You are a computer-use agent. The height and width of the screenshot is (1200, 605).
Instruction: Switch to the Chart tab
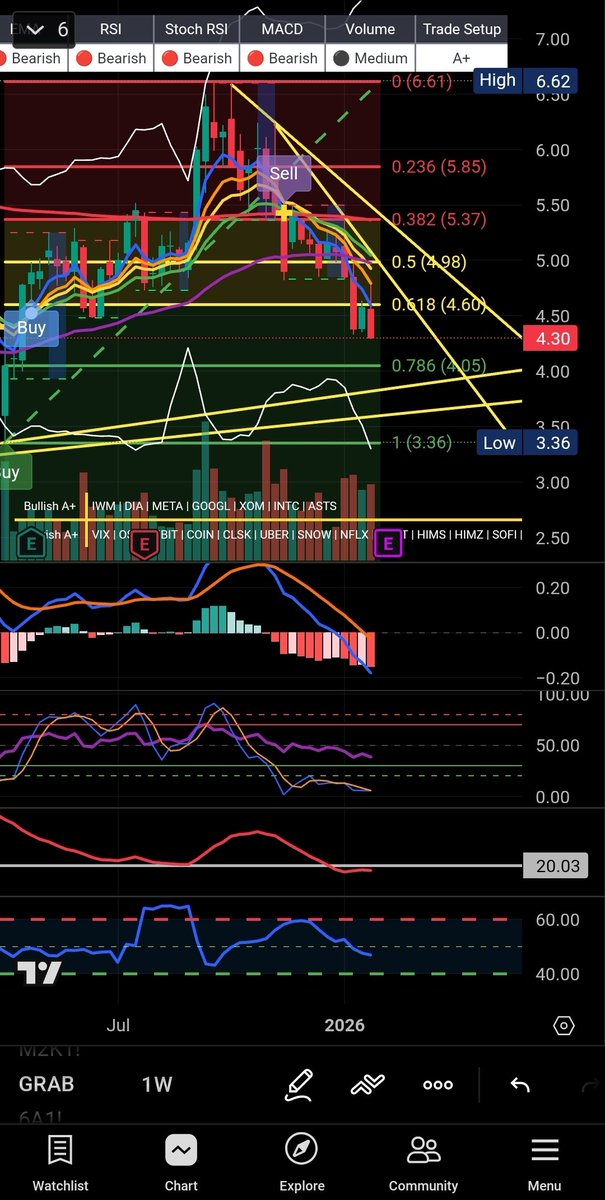pos(181,1162)
